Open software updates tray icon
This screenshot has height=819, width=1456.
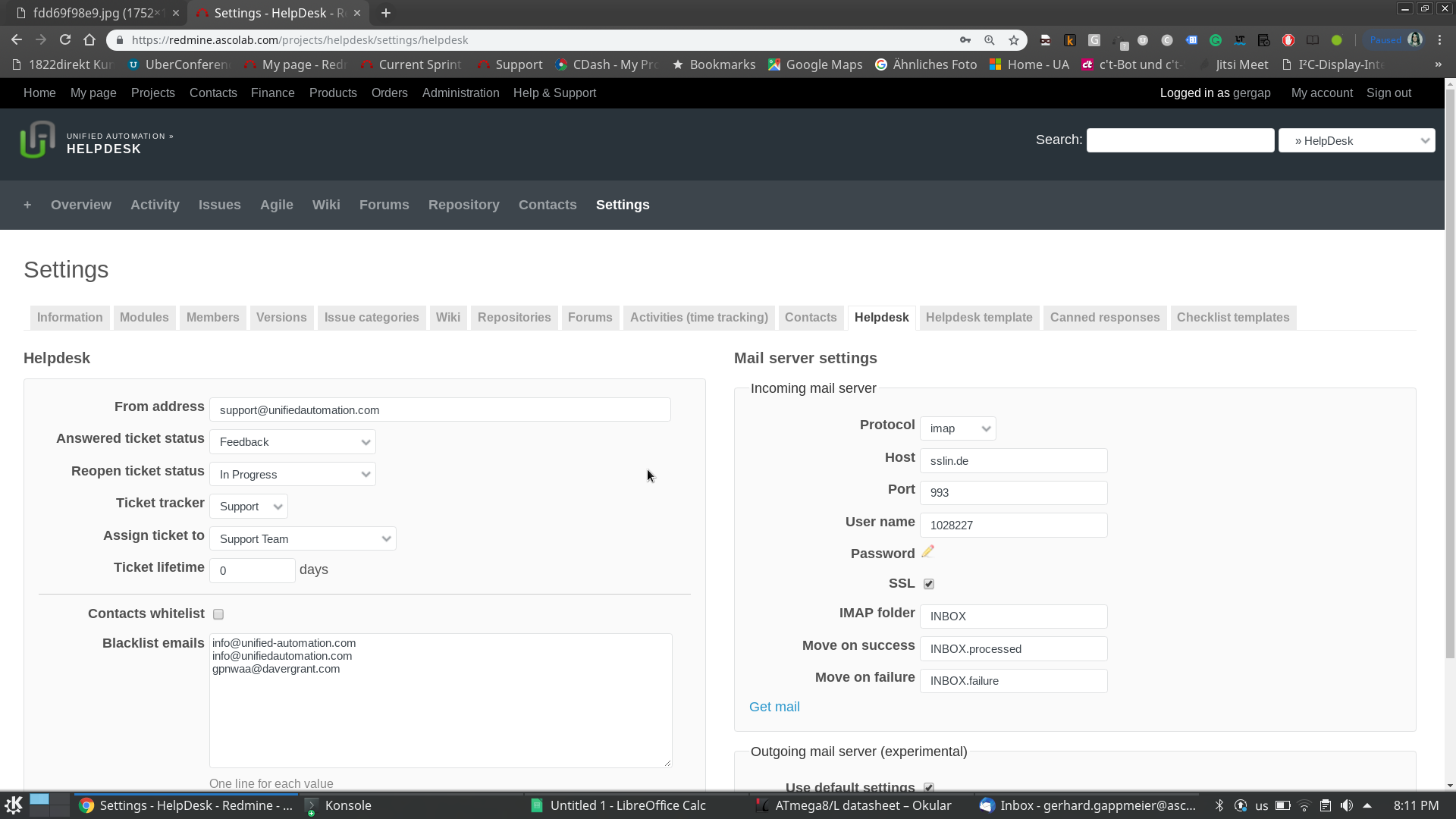coord(1241,805)
